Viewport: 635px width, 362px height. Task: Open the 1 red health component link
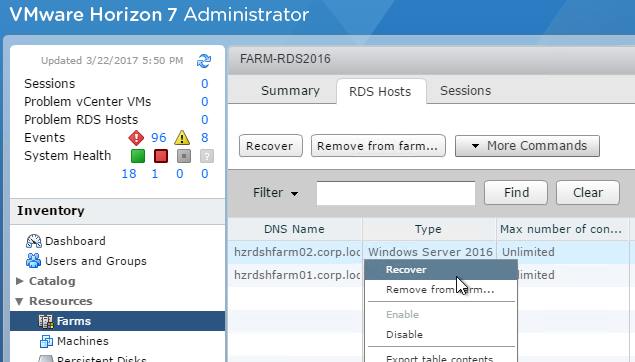154,174
